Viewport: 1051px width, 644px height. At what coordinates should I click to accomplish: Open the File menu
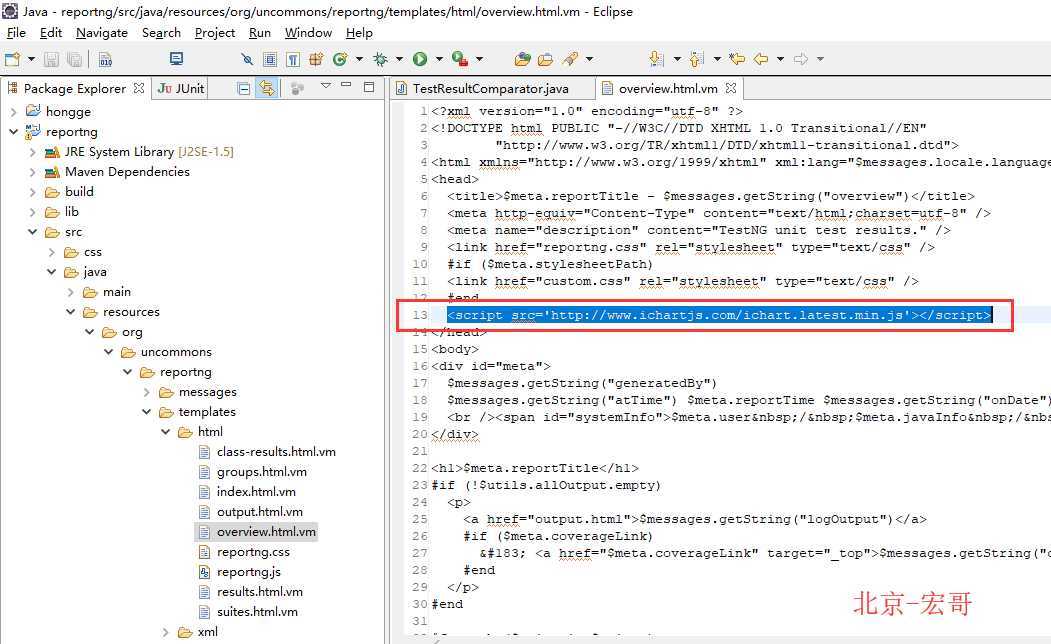click(16, 33)
